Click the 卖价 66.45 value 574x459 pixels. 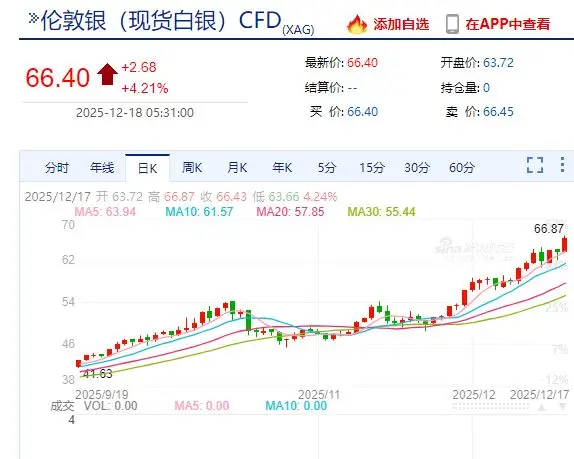tap(498, 112)
